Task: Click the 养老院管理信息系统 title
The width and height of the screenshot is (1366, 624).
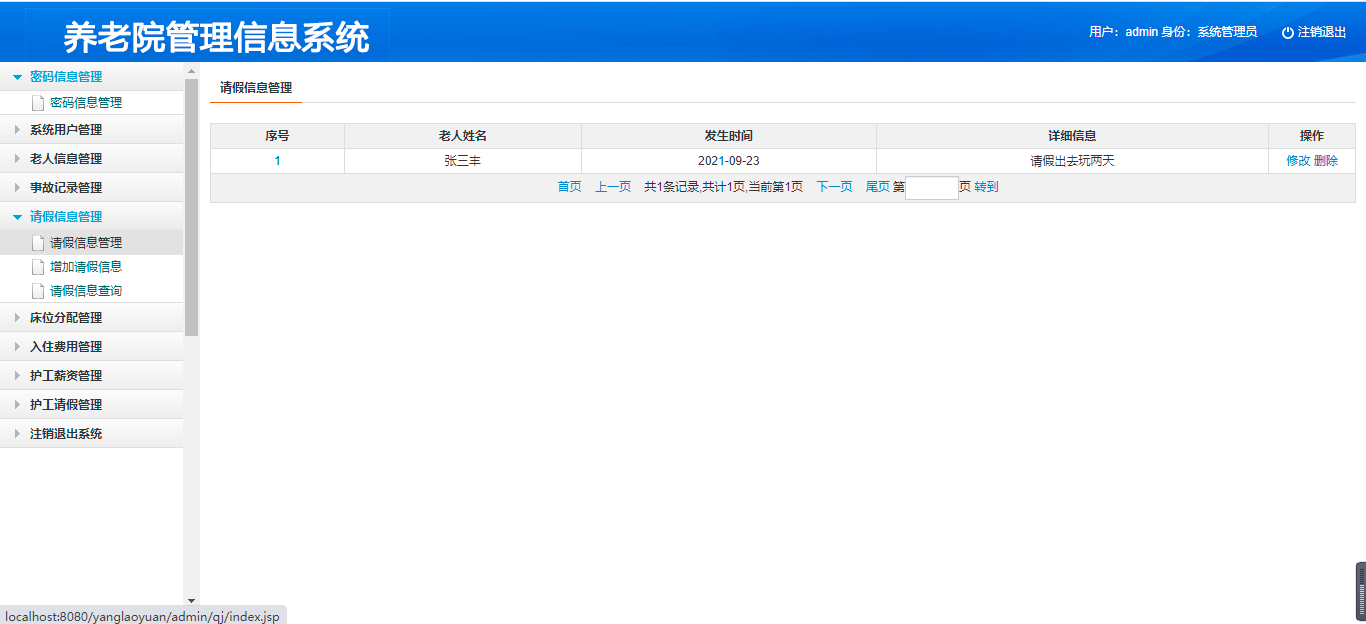Action: 216,37
